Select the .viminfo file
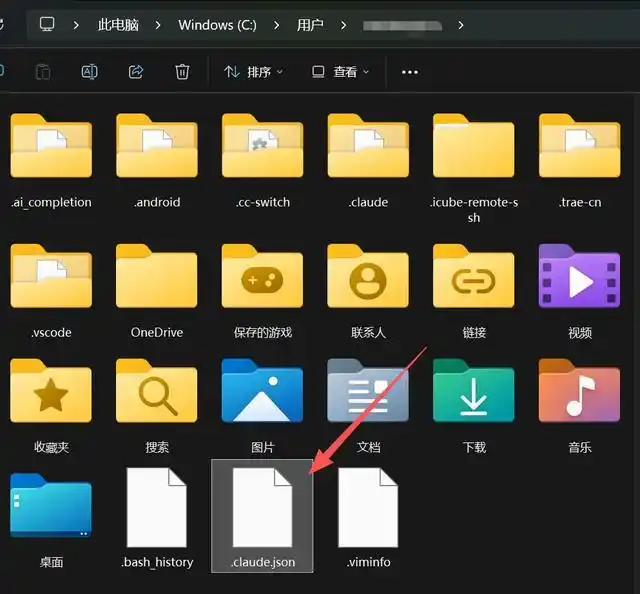 tap(368, 518)
